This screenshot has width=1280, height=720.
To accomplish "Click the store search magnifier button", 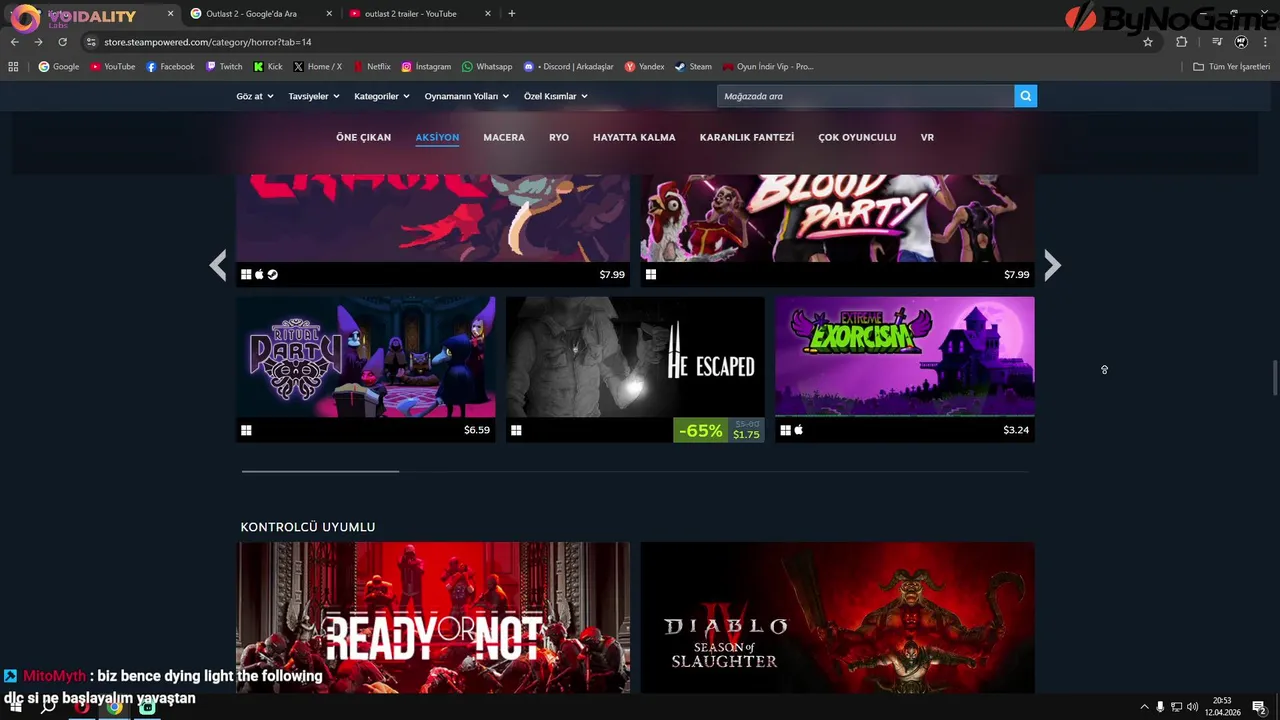I will (1025, 96).
